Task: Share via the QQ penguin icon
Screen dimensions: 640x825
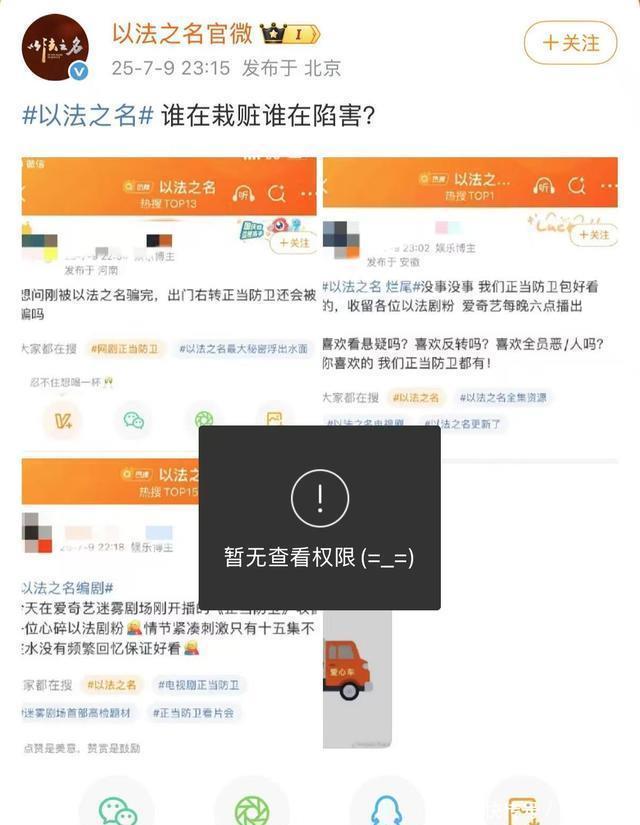Action: (386, 810)
